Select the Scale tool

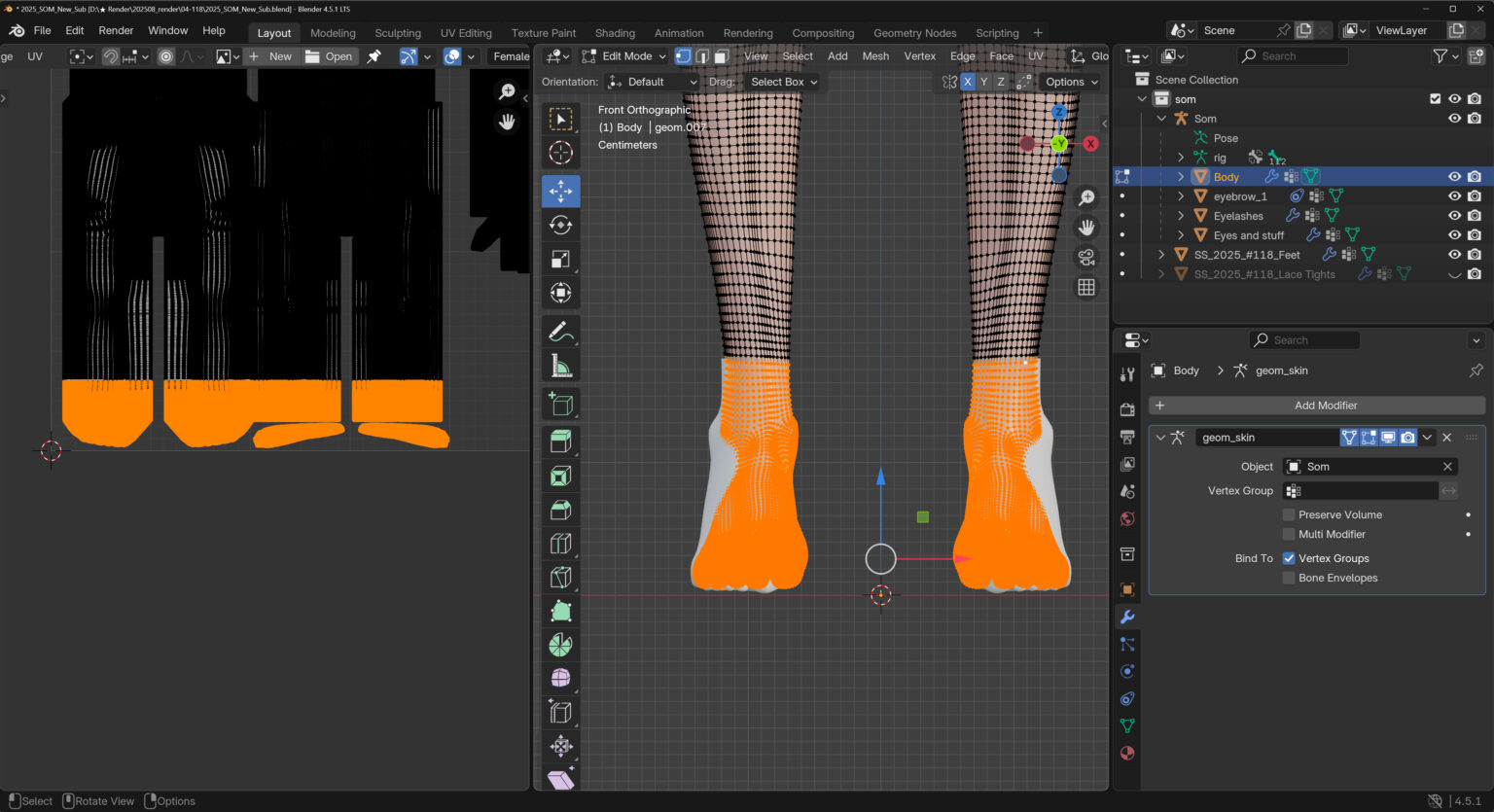pyautogui.click(x=560, y=260)
